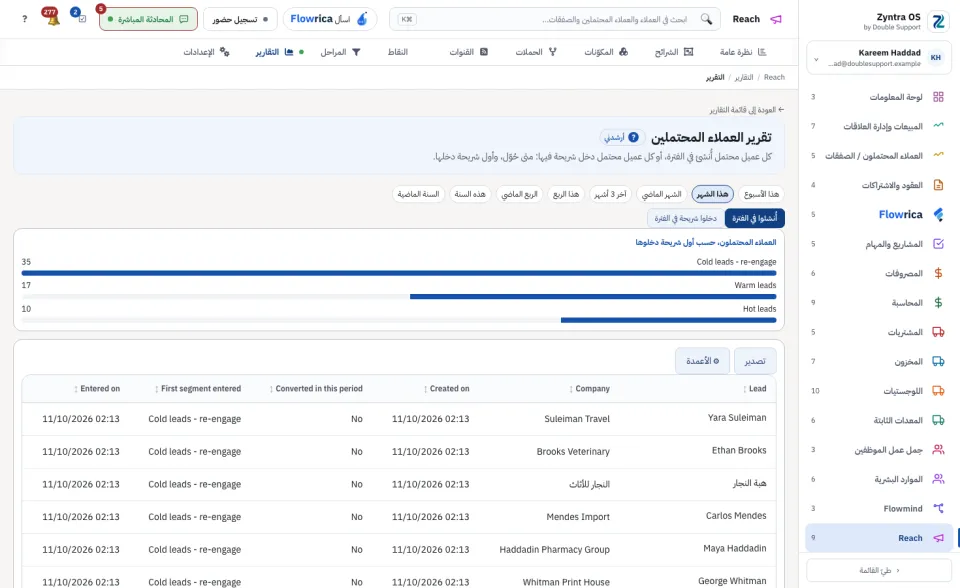960x588 pixels.
Task: Open the القنوات tab
Action: coord(468,52)
